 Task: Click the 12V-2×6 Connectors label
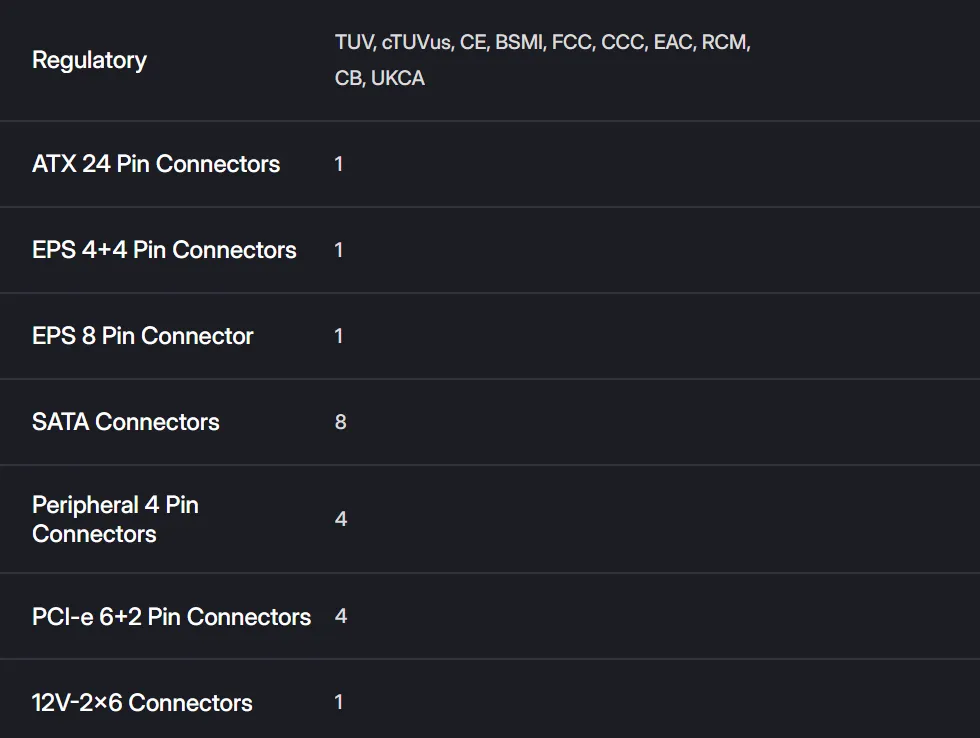142,703
